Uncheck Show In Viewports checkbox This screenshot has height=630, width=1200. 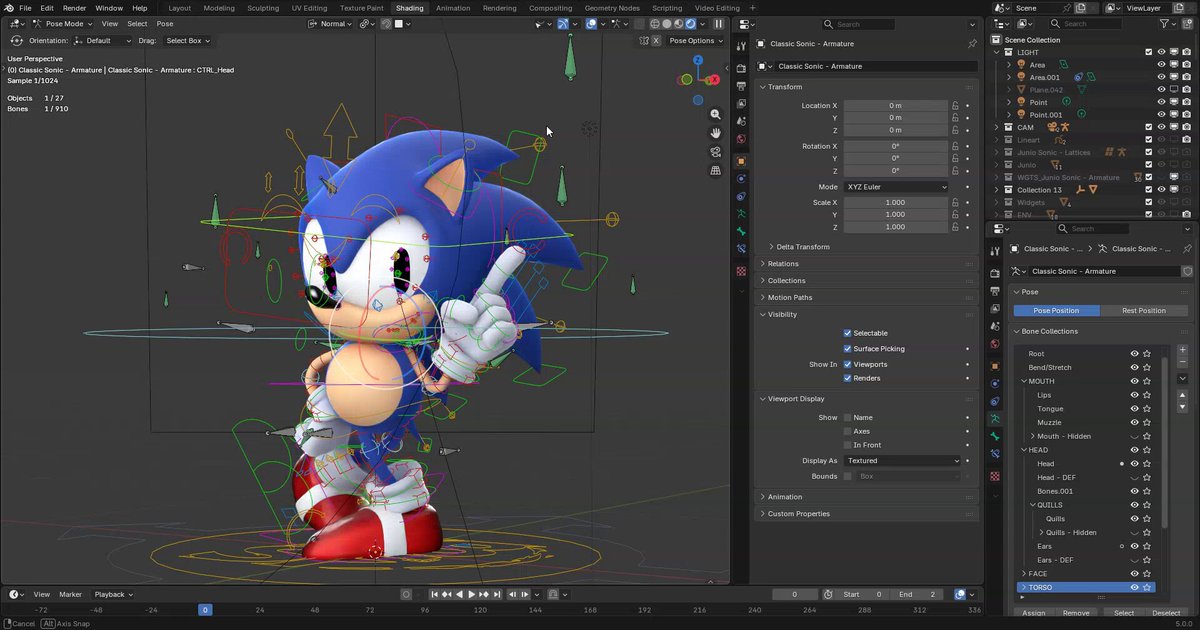[x=848, y=364]
